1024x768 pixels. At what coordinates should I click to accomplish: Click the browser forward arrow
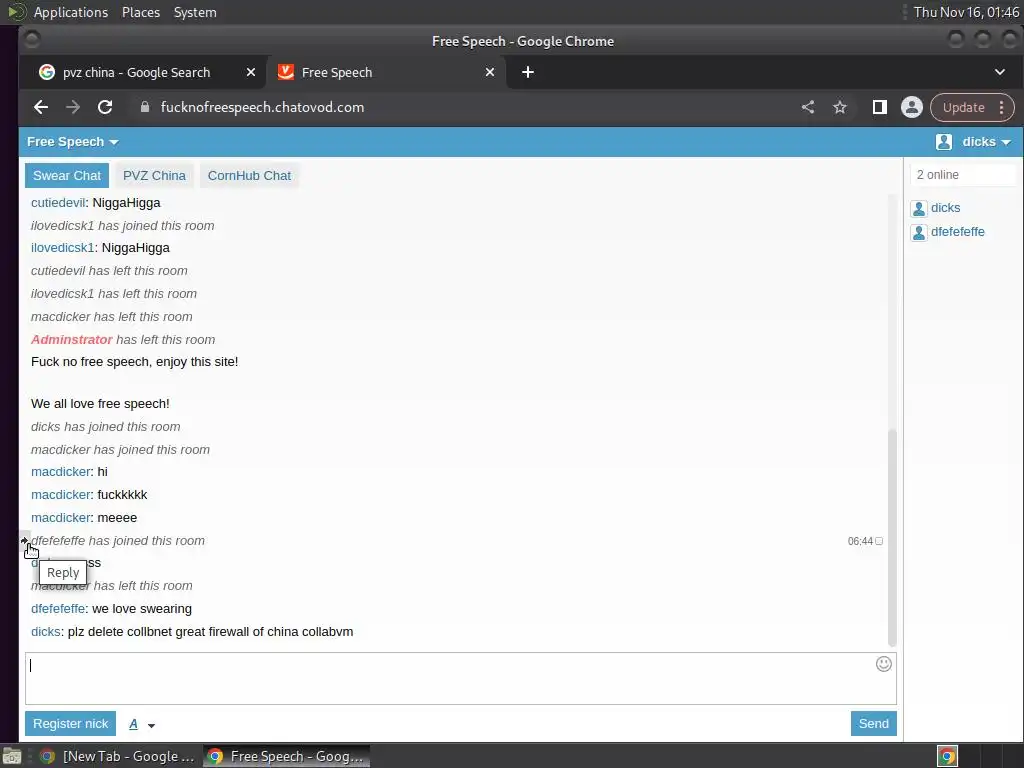click(x=72, y=107)
